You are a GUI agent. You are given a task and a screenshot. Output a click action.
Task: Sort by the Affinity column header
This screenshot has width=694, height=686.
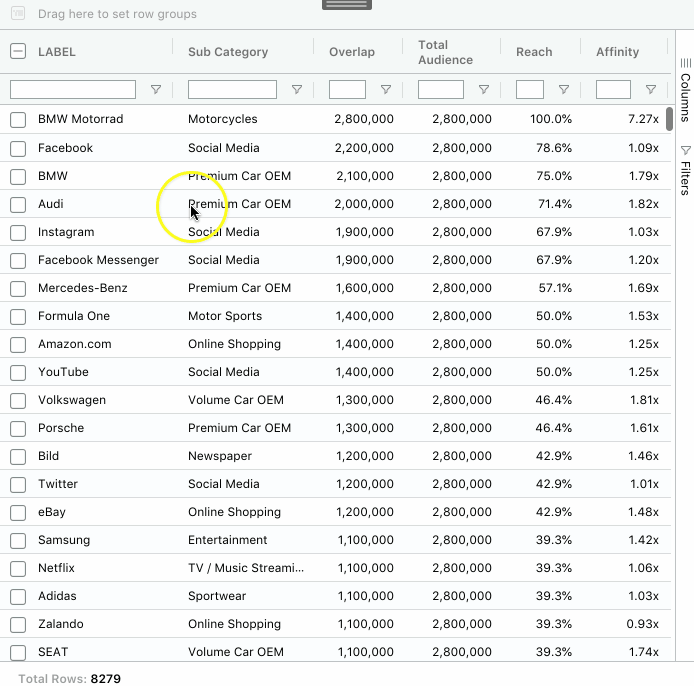[617, 52]
